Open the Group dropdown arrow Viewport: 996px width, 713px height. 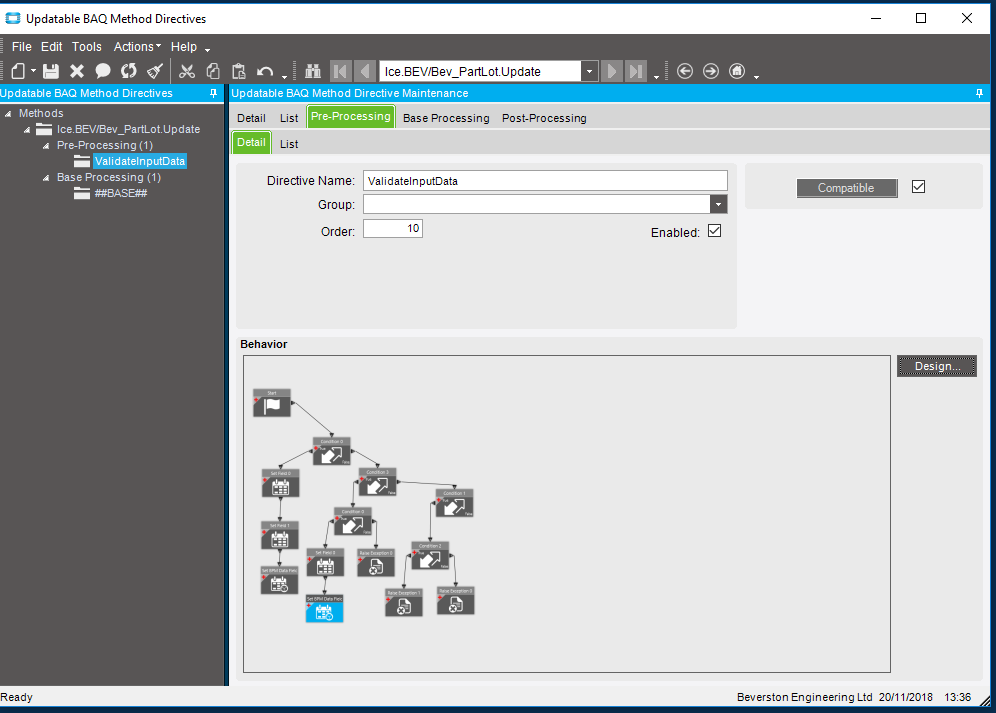pos(718,204)
